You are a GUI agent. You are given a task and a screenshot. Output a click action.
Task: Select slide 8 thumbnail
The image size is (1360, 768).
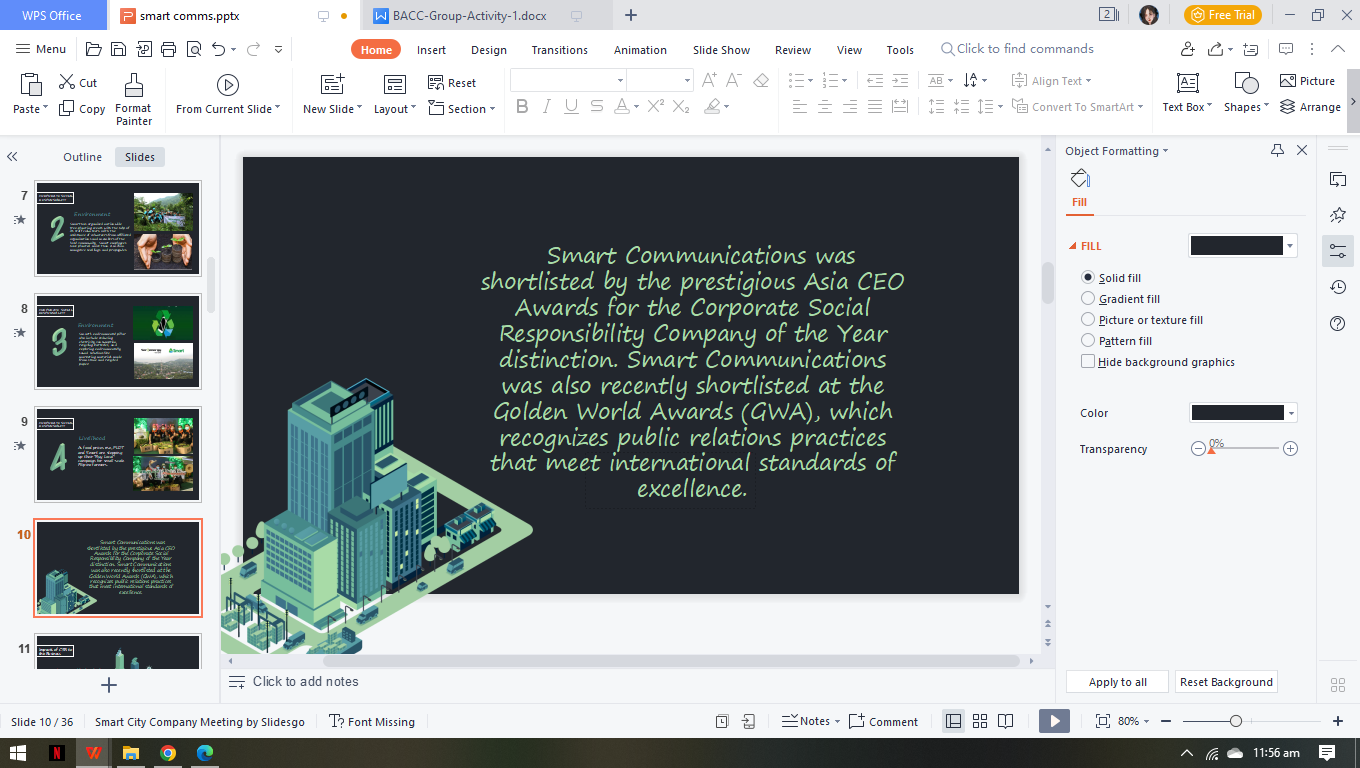(118, 341)
